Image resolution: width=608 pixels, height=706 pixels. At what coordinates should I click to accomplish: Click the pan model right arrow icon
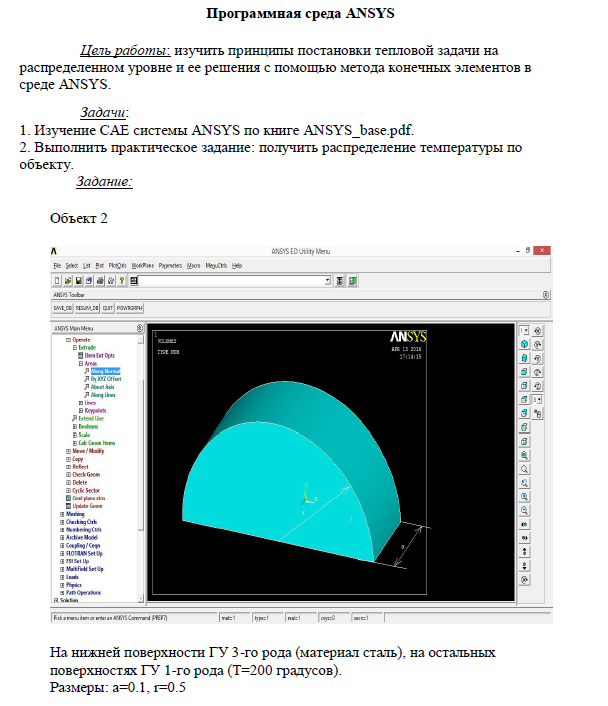click(524, 538)
